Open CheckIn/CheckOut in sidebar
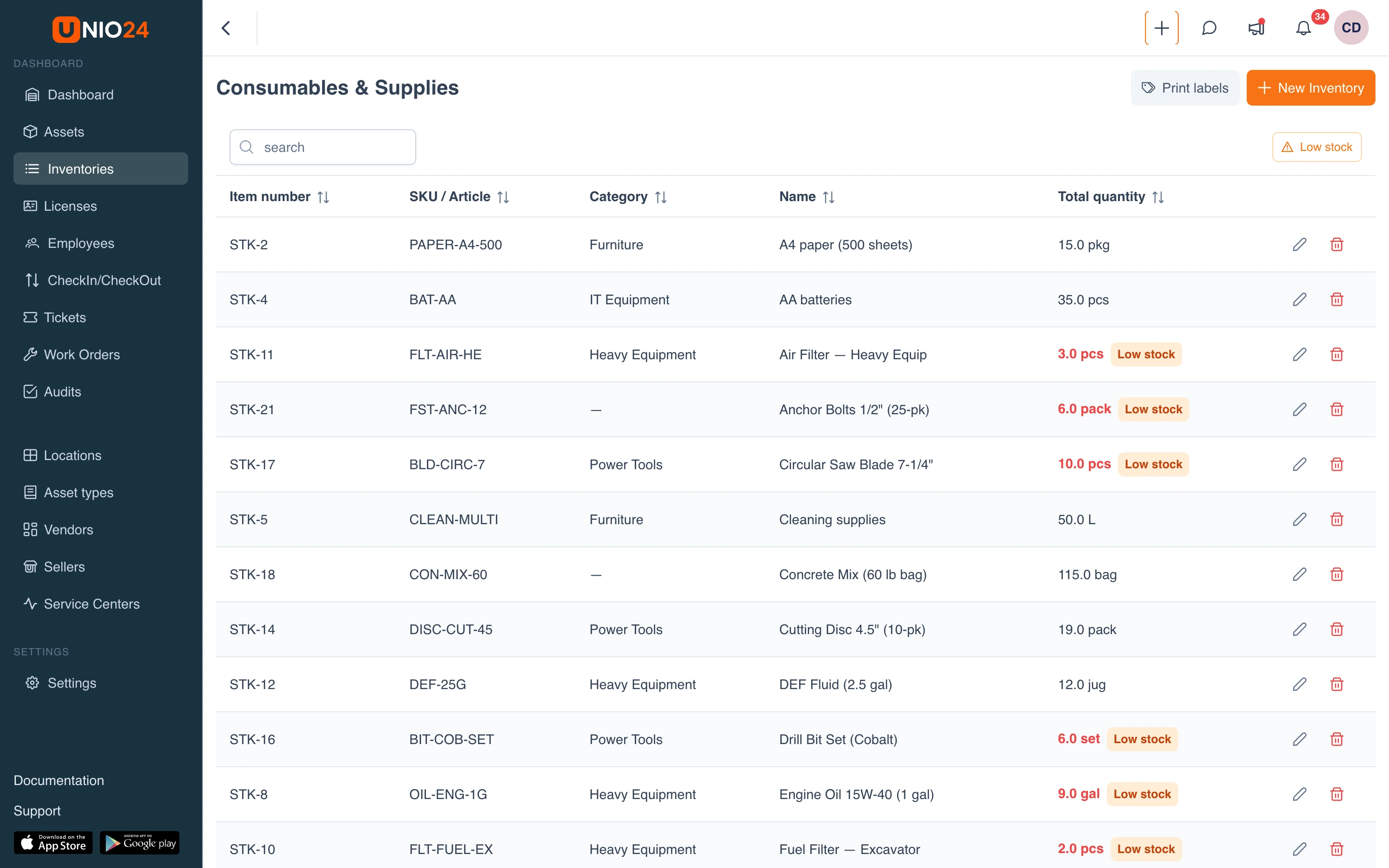 pyautogui.click(x=100, y=280)
